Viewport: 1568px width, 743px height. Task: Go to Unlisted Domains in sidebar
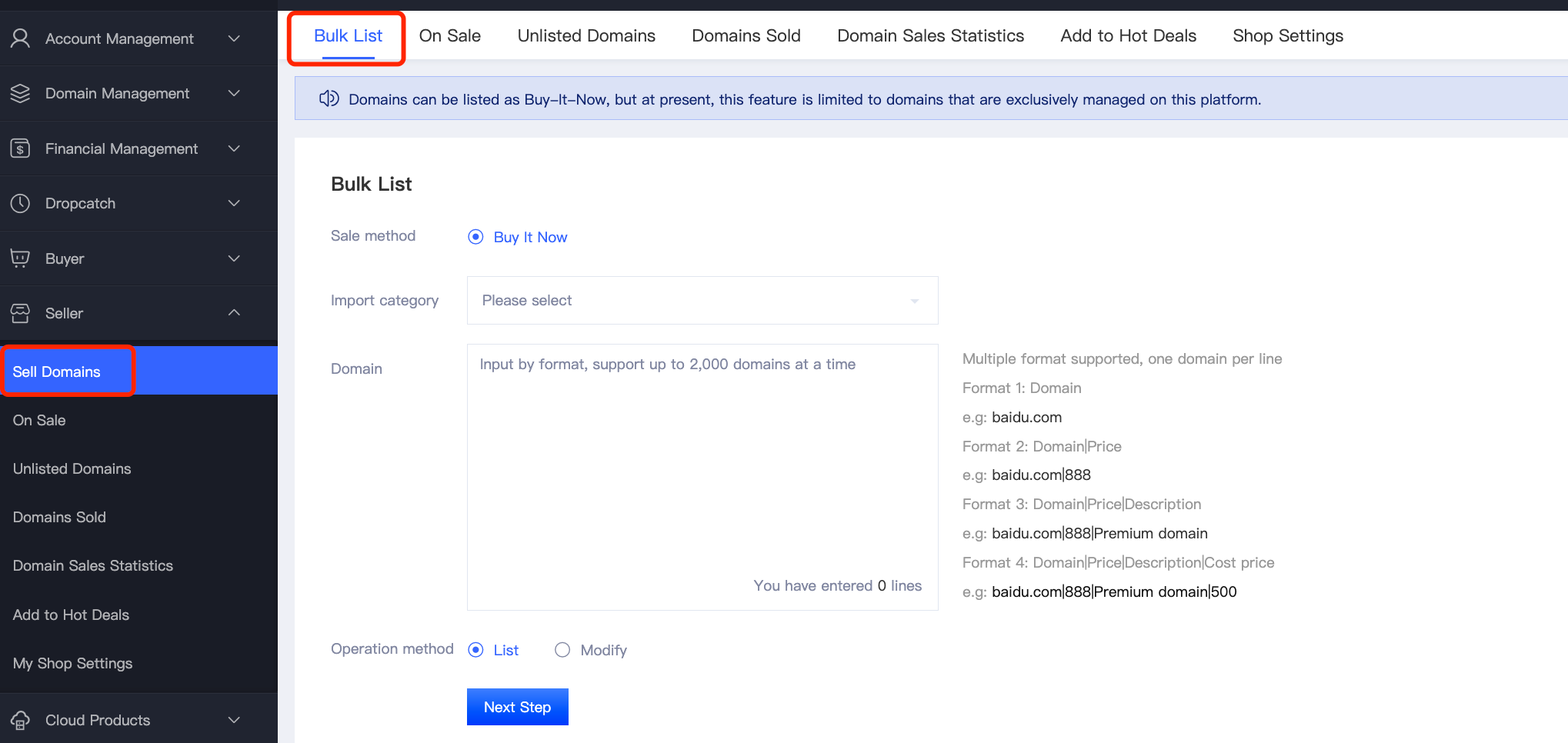(x=72, y=468)
